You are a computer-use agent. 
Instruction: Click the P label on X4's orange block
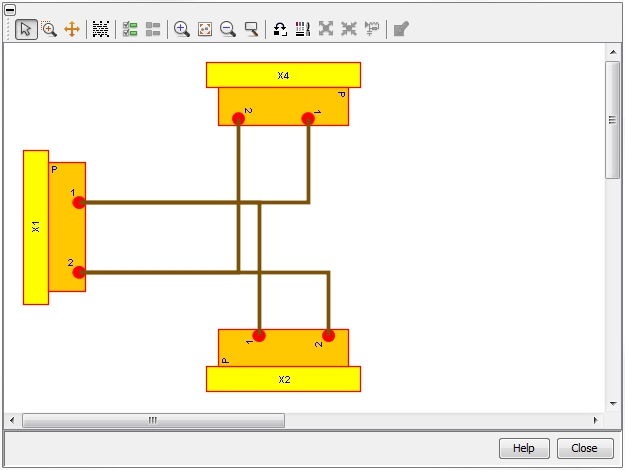point(341,94)
